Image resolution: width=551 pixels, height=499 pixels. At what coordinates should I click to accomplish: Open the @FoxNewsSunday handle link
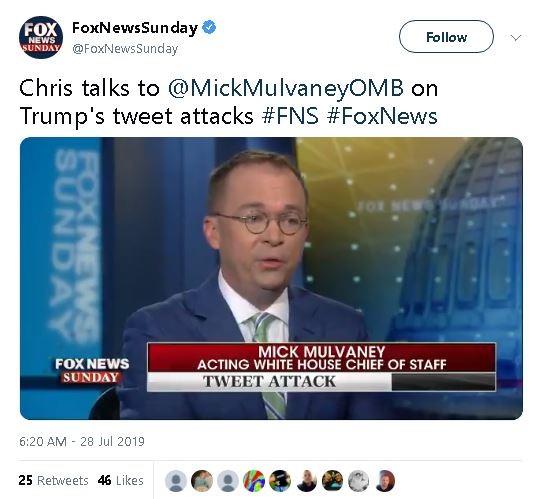coord(125,48)
